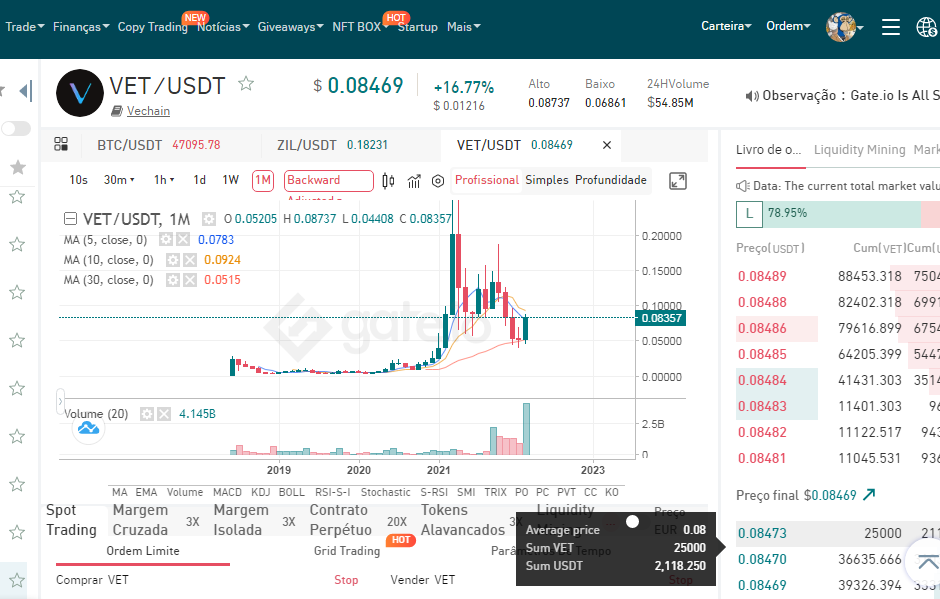This screenshot has width=940, height=599.
Task: Open the 1h interval dropdown
Action: coord(164,180)
